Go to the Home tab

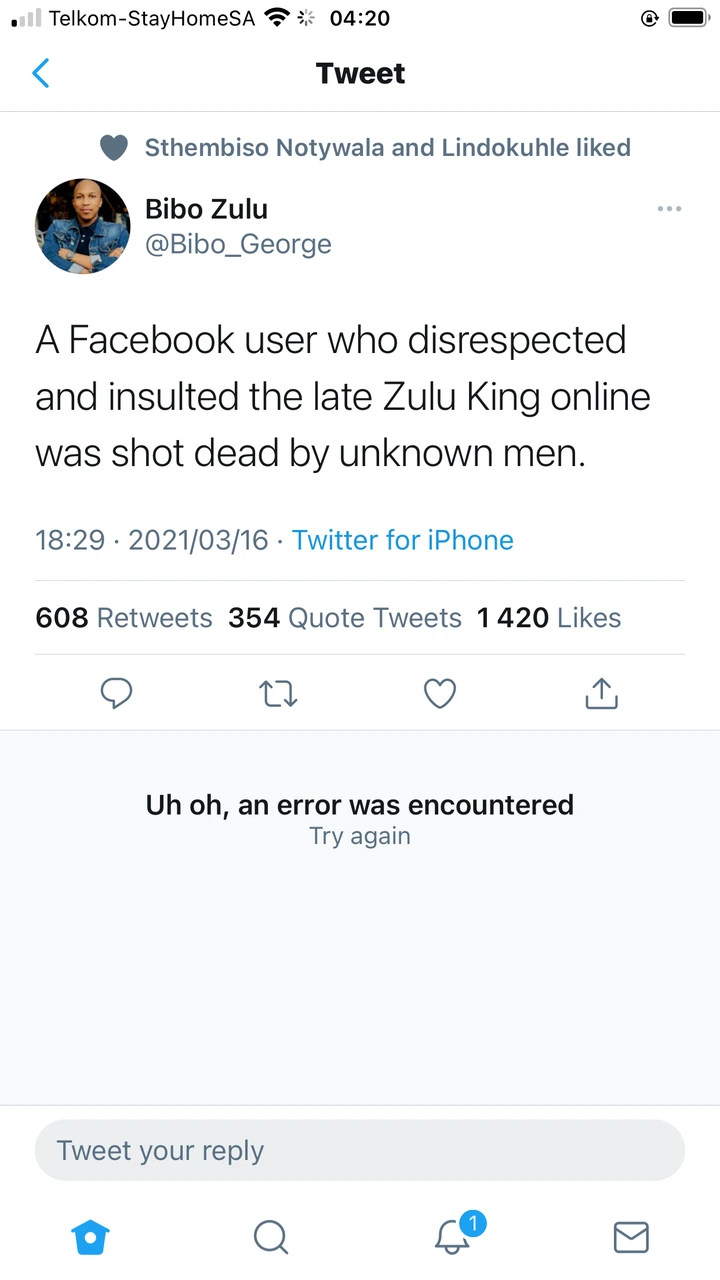coord(90,1237)
